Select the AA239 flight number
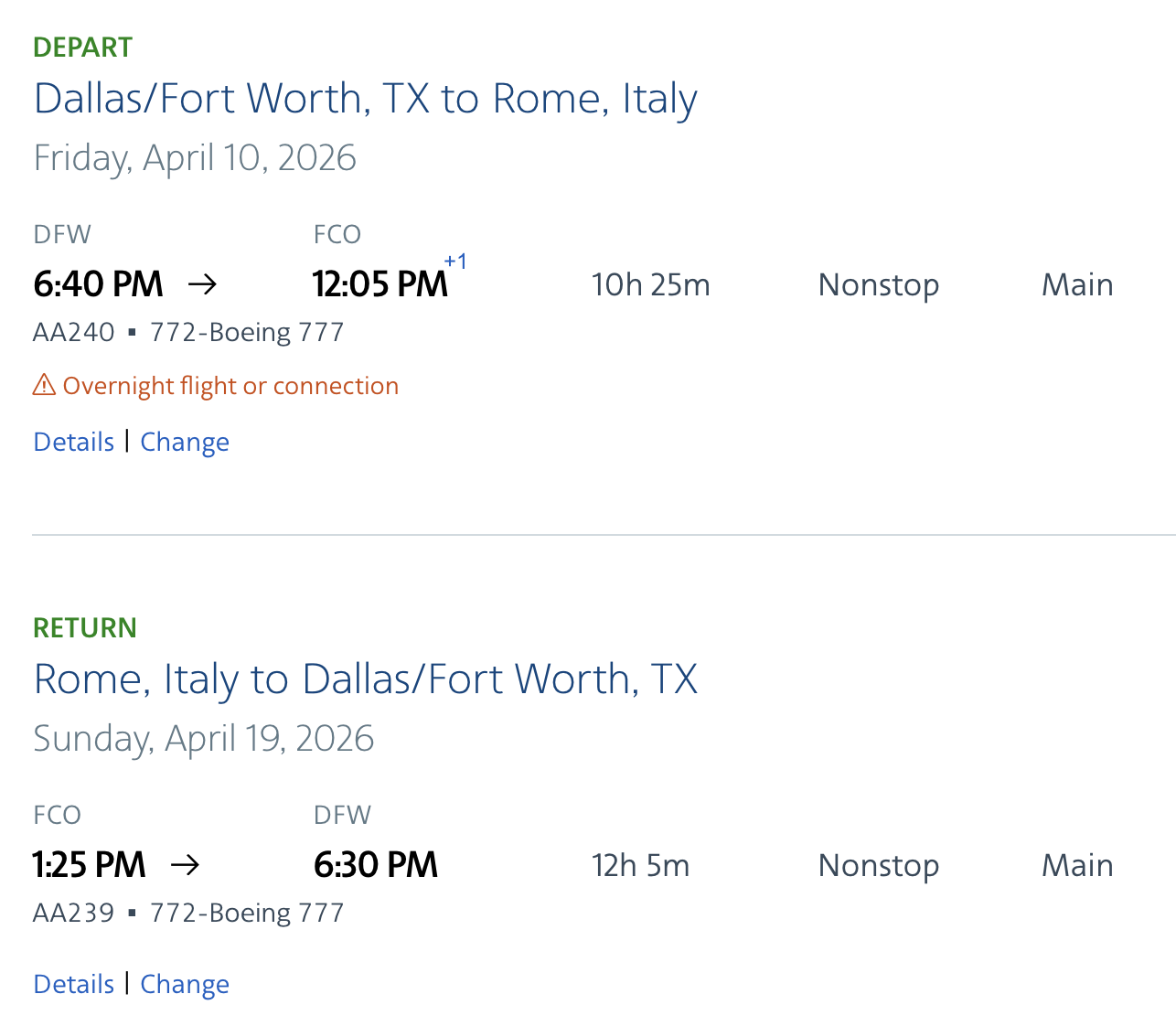The height and width of the screenshot is (1026, 1176). point(74,913)
